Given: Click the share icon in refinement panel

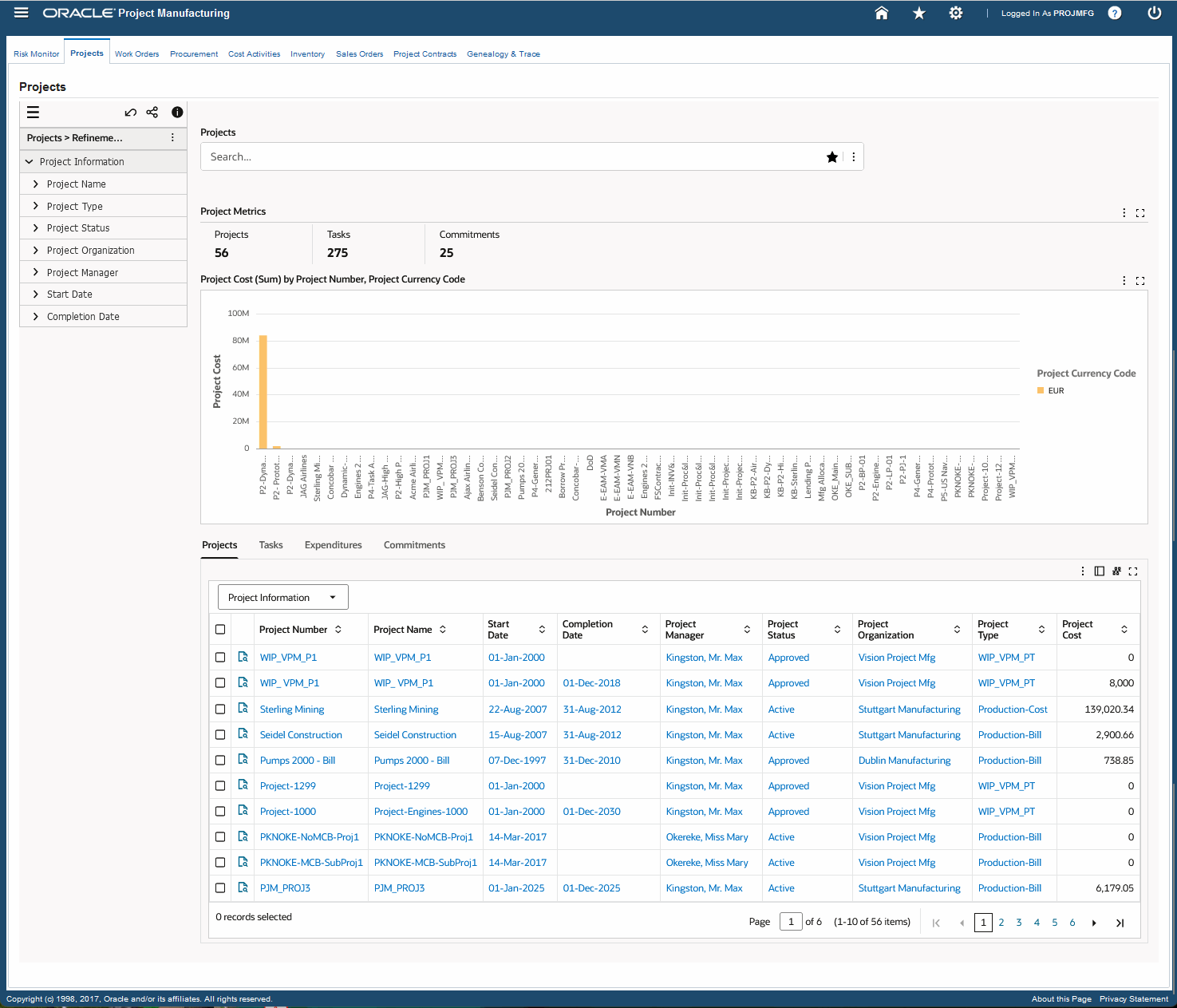Looking at the screenshot, I should [152, 113].
